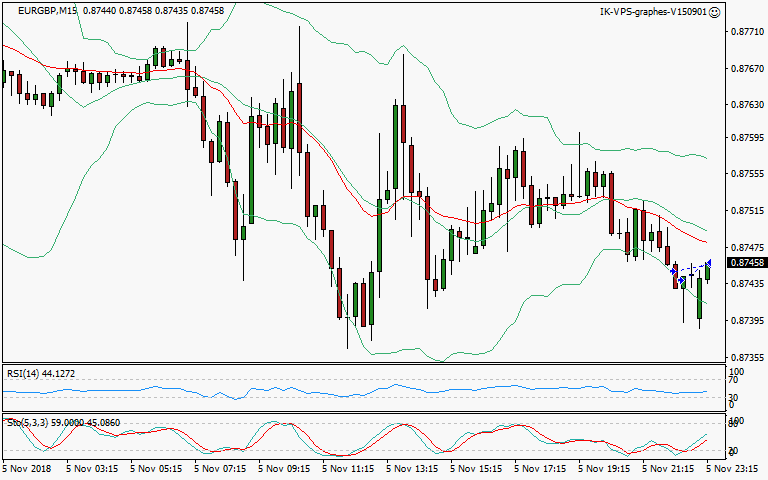Click the dashed blue trade connector line
This screenshot has width=768, height=480.
[x=695, y=270]
